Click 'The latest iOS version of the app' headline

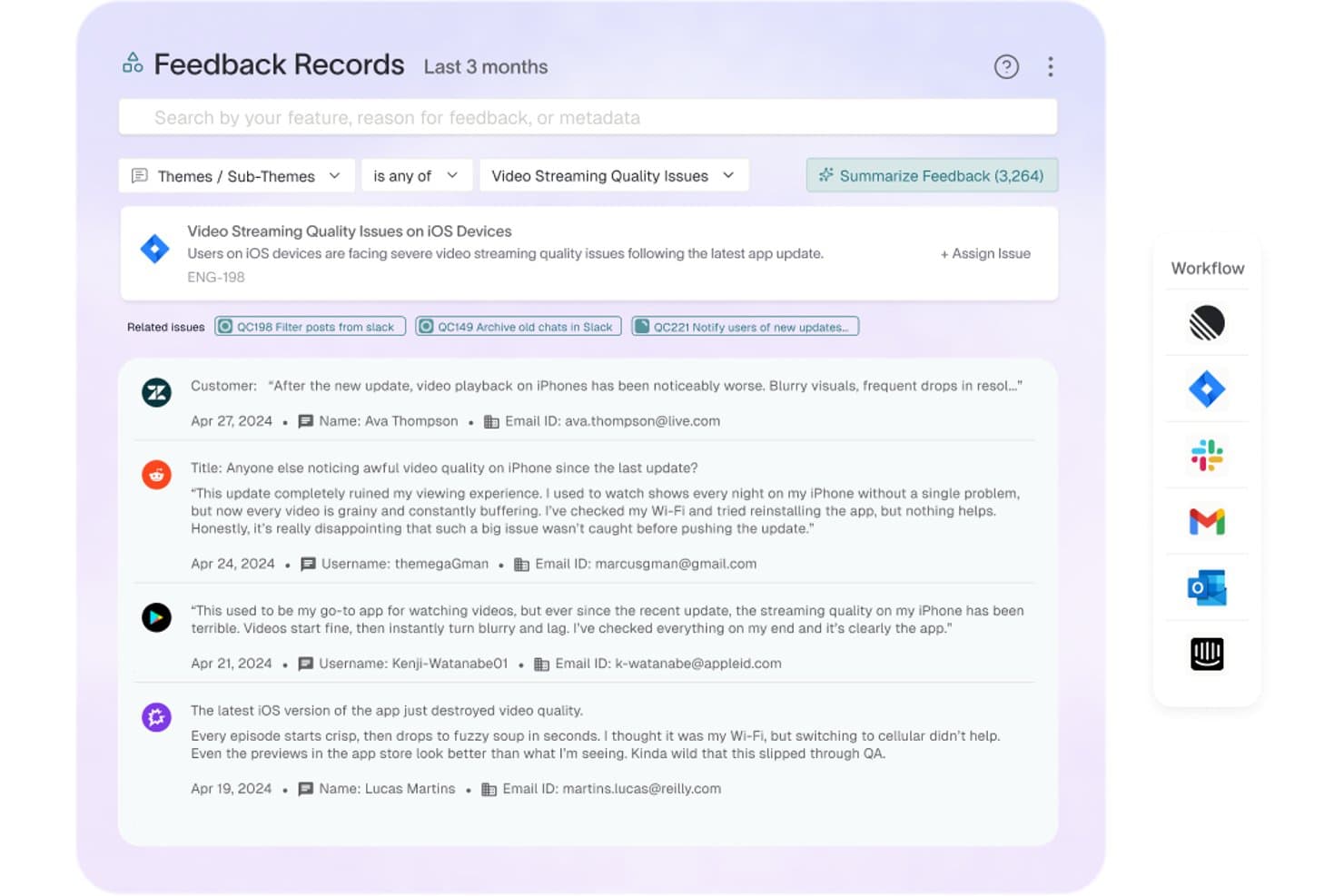point(387,711)
